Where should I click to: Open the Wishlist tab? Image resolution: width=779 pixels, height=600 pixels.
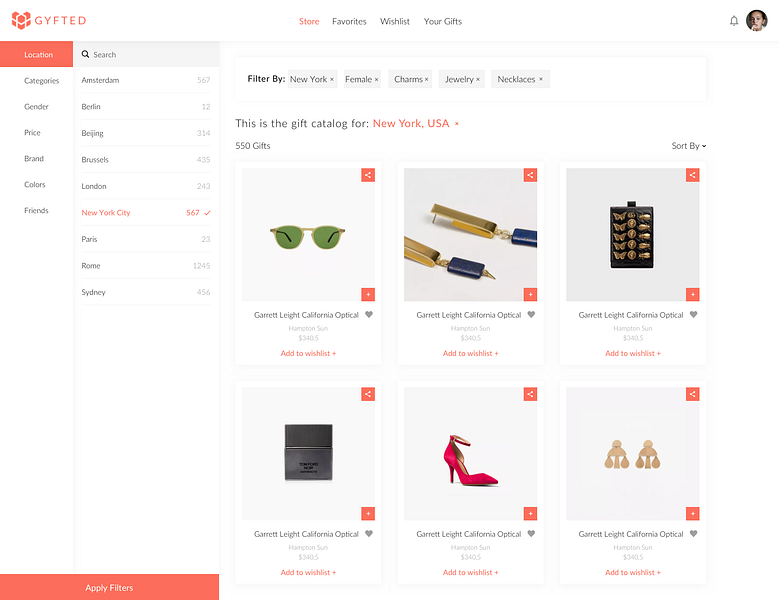click(x=395, y=21)
